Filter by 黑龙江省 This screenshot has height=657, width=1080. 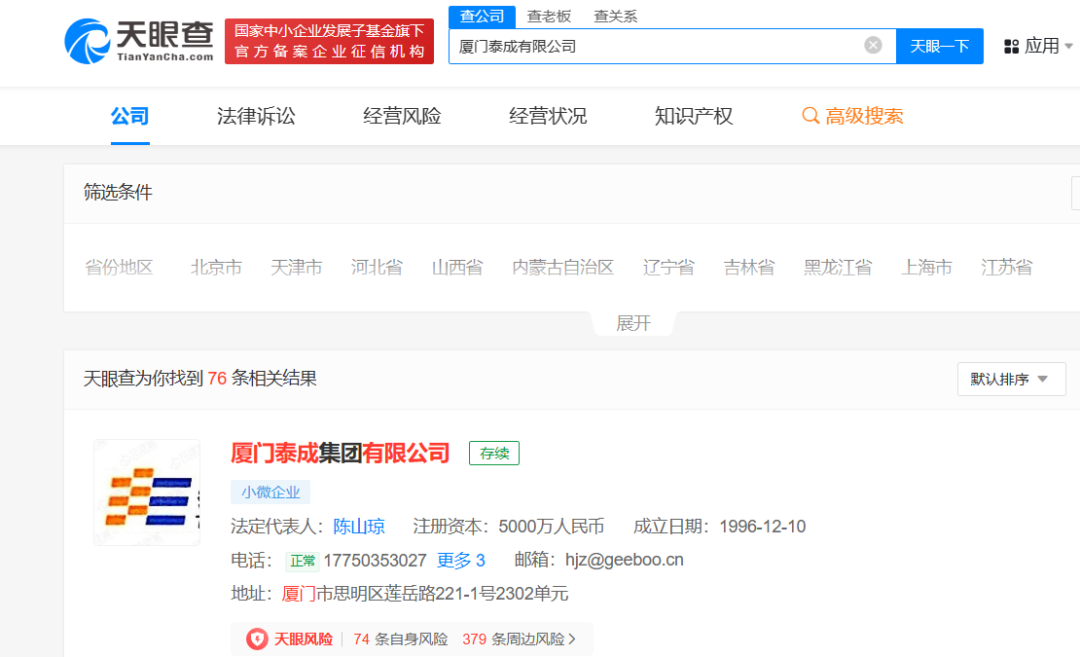pos(838,267)
